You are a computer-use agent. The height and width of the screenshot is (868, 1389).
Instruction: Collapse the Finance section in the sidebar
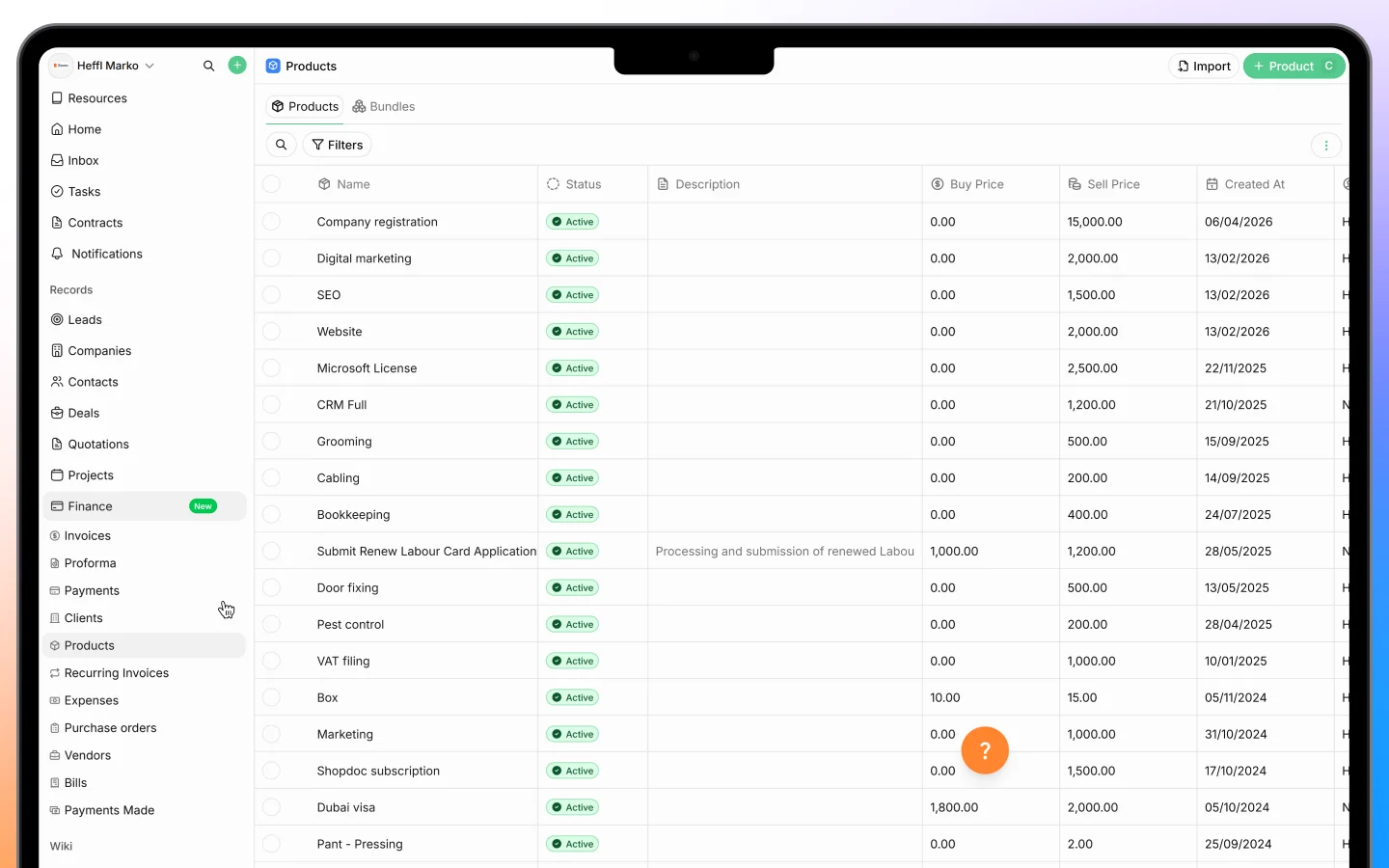(145, 506)
